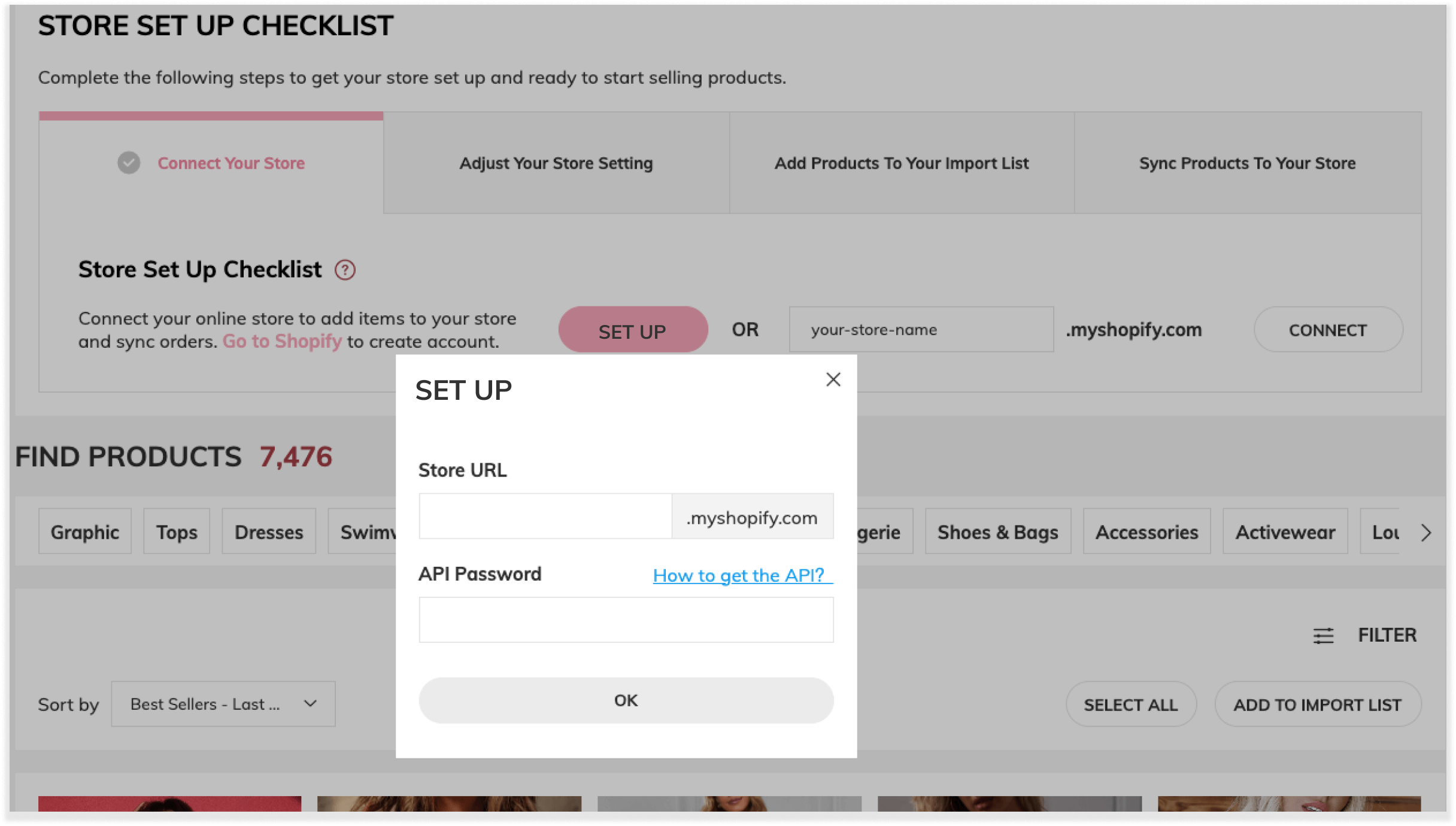Viewport: 1456px width, 826px height.
Task: Open the Go to Shopify link
Action: click(x=281, y=341)
